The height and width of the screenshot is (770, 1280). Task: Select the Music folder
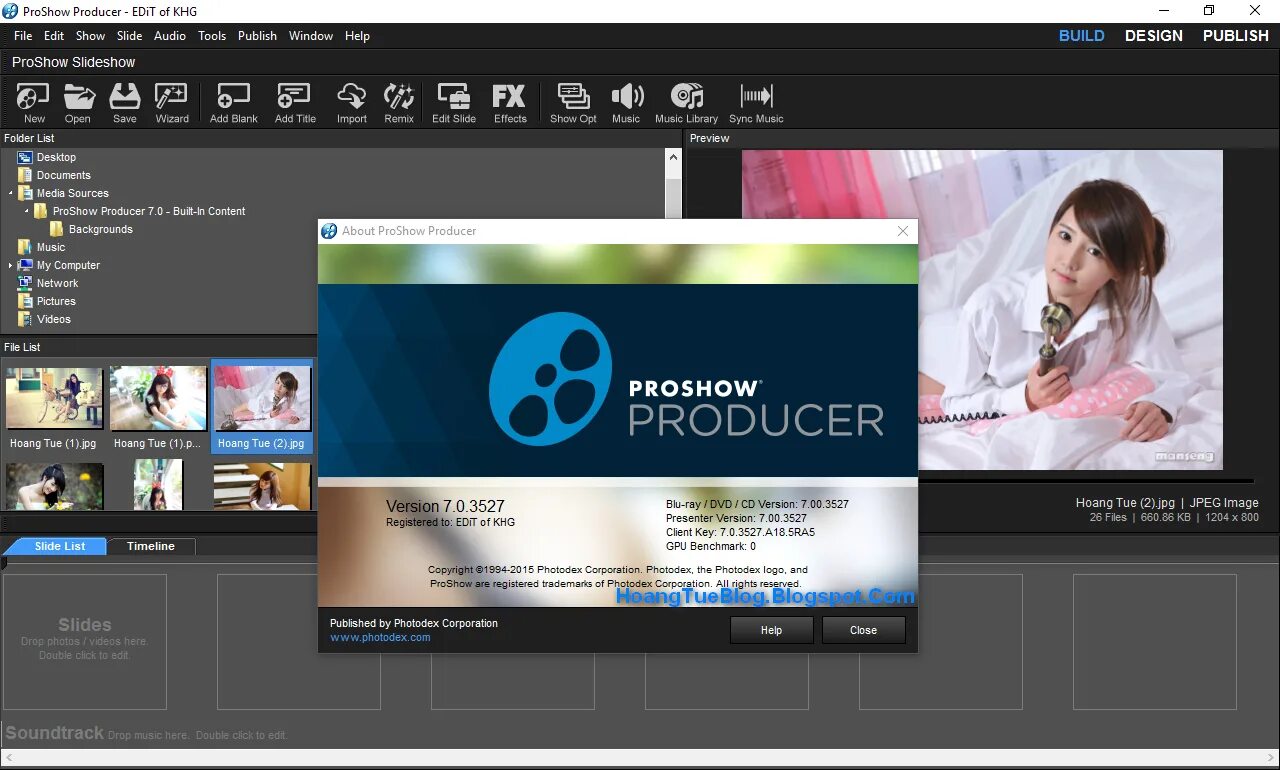(51, 247)
